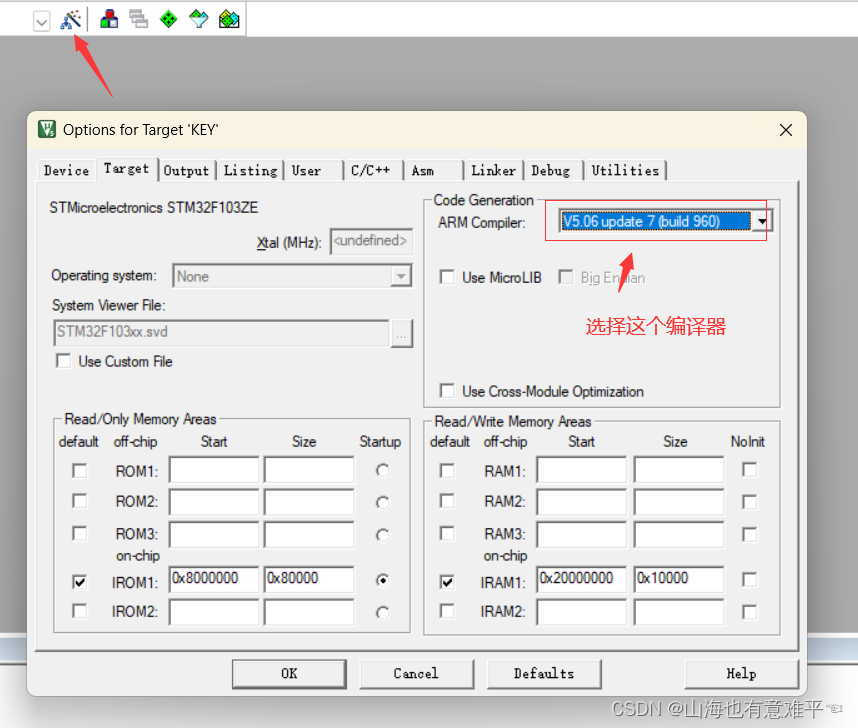This screenshot has height=728, width=858.
Task: Open the Linker tab
Action: pos(493,171)
